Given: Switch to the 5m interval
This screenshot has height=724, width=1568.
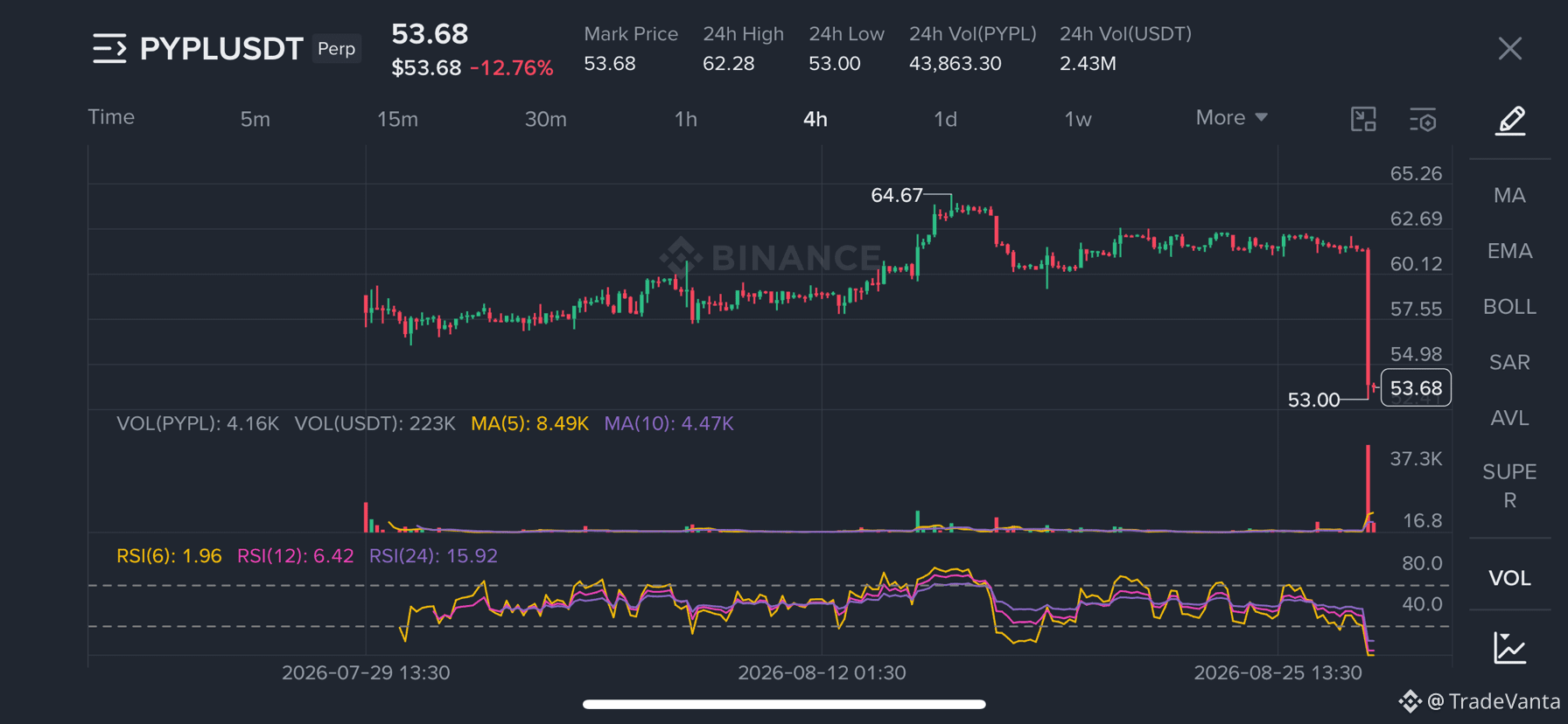Looking at the screenshot, I should click(255, 119).
